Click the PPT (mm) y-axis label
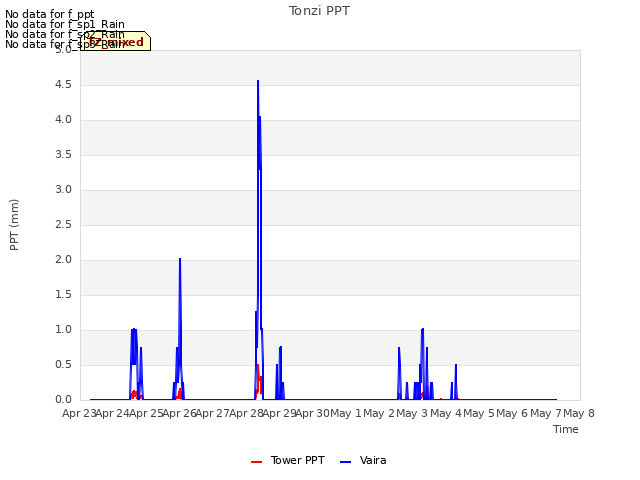Image resolution: width=640 pixels, height=480 pixels. click(14, 225)
